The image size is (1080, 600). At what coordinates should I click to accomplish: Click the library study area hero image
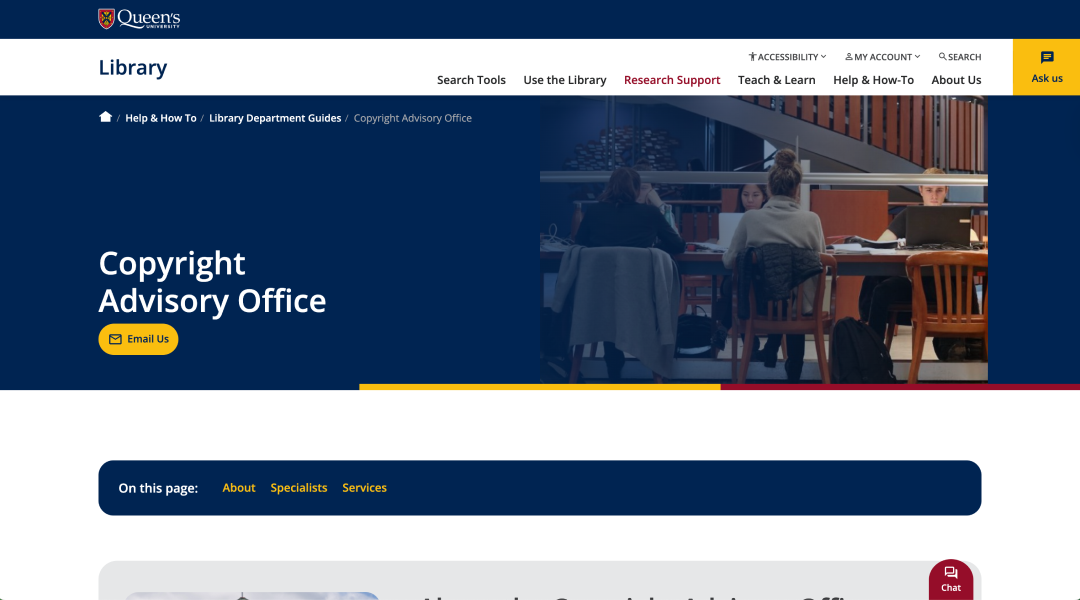[763, 240]
